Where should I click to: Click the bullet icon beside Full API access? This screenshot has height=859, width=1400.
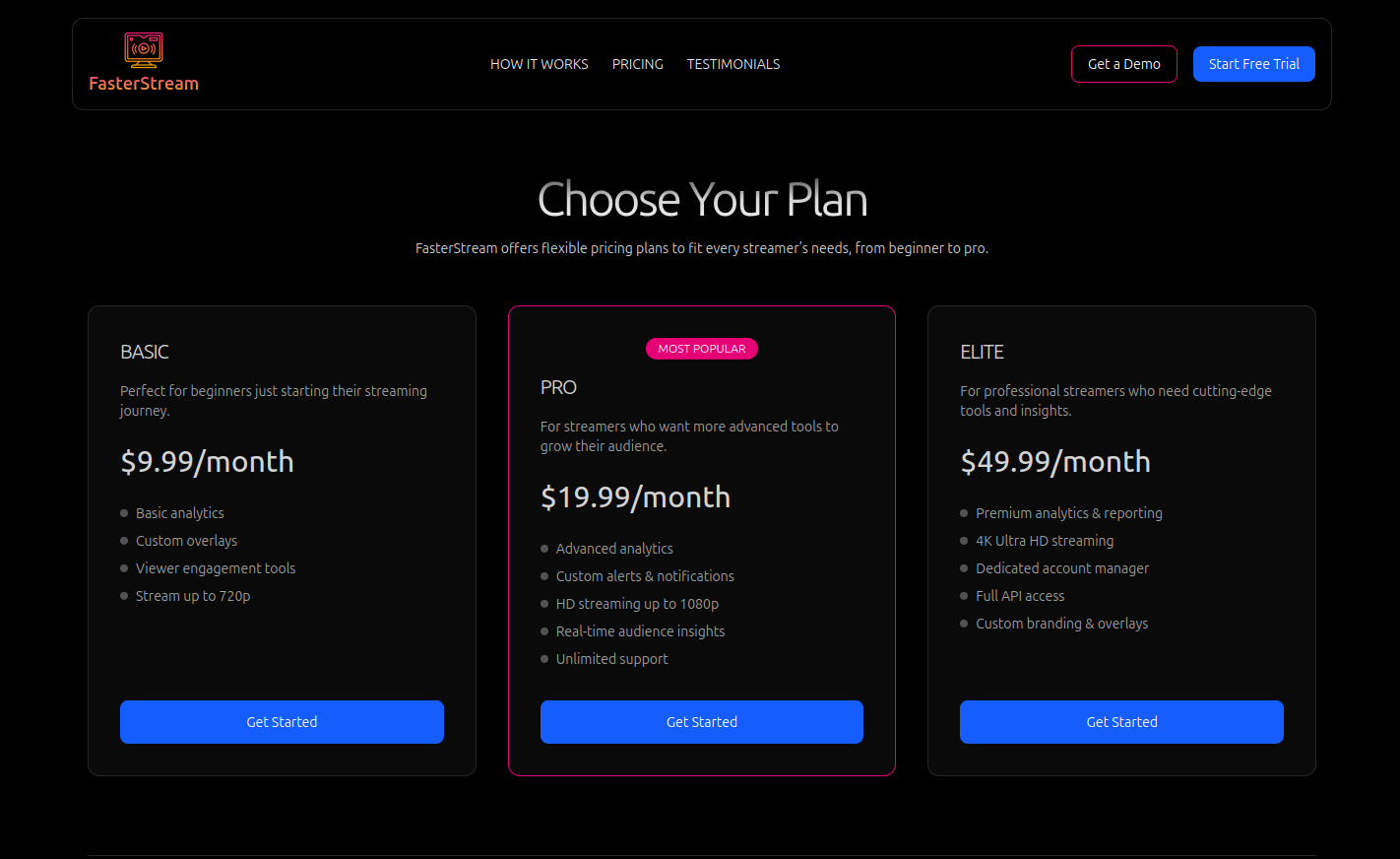(x=964, y=596)
